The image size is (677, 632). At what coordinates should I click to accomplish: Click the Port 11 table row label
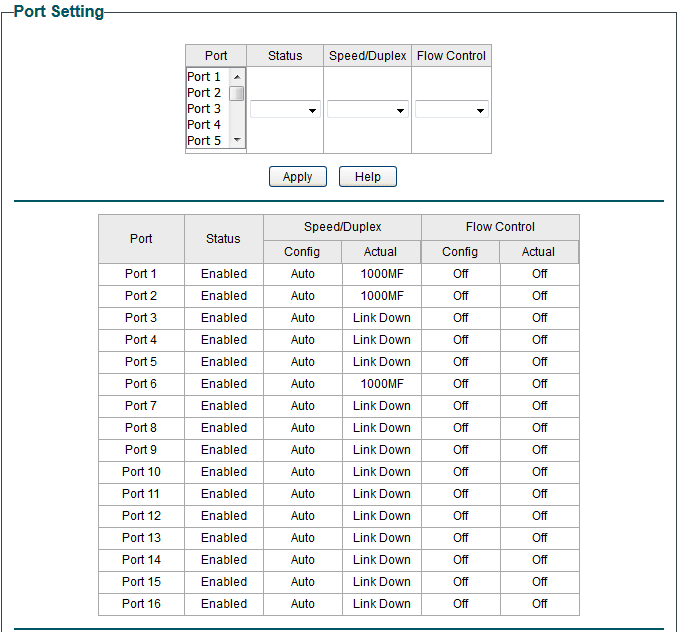[x=141, y=494]
